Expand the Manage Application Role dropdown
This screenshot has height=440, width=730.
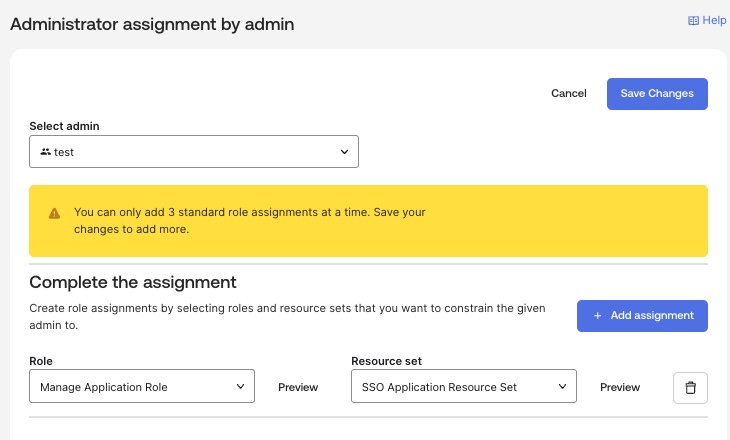pyautogui.click(x=142, y=387)
